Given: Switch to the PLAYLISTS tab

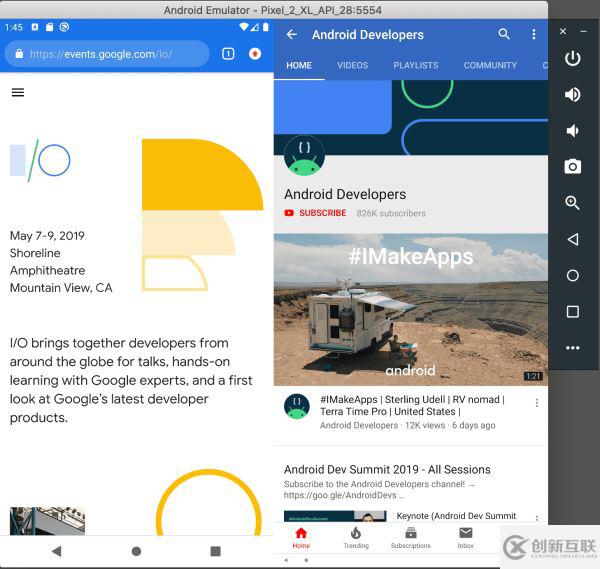Looking at the screenshot, I should pos(416,65).
